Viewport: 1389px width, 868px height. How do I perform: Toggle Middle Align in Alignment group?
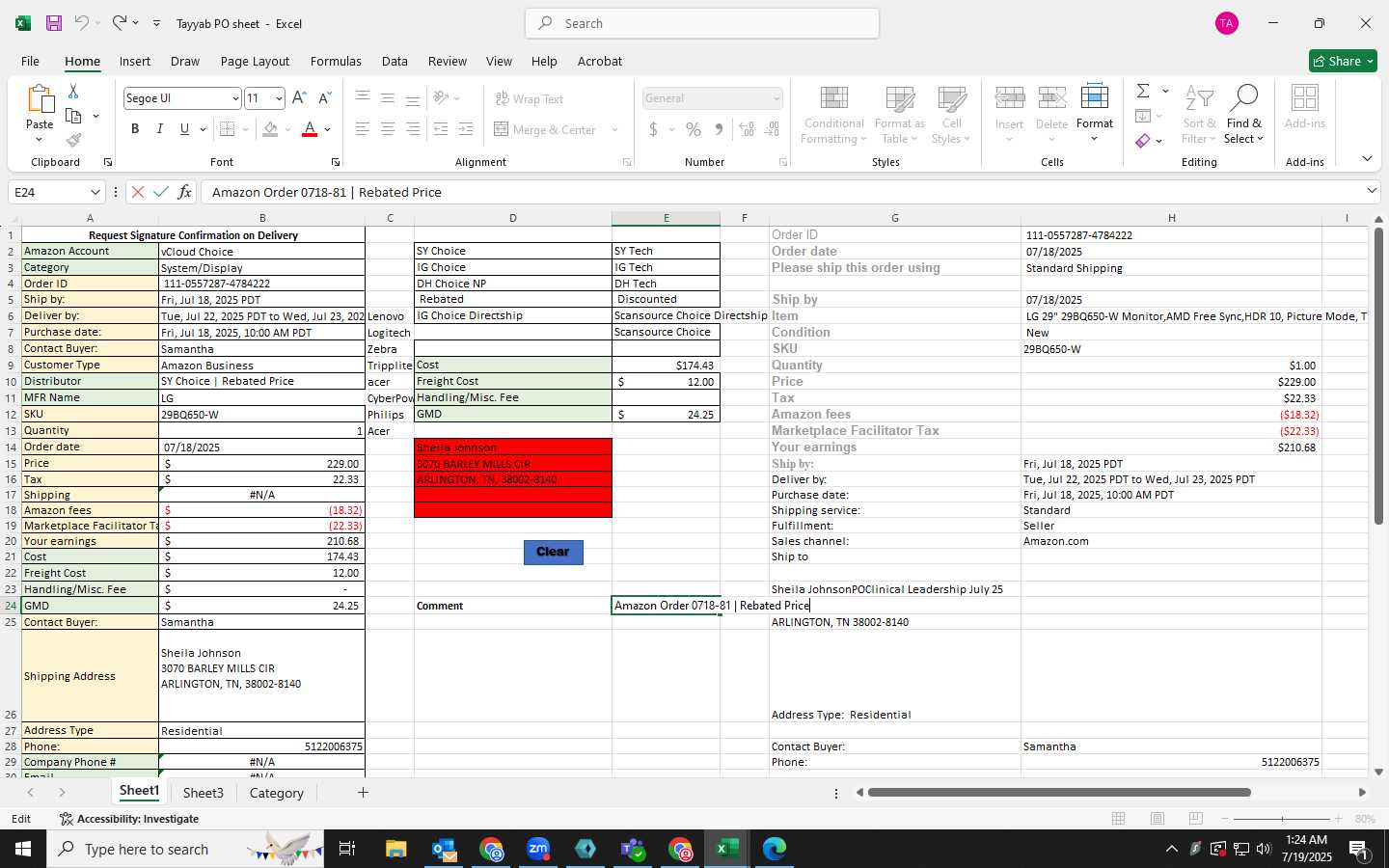[x=388, y=98]
